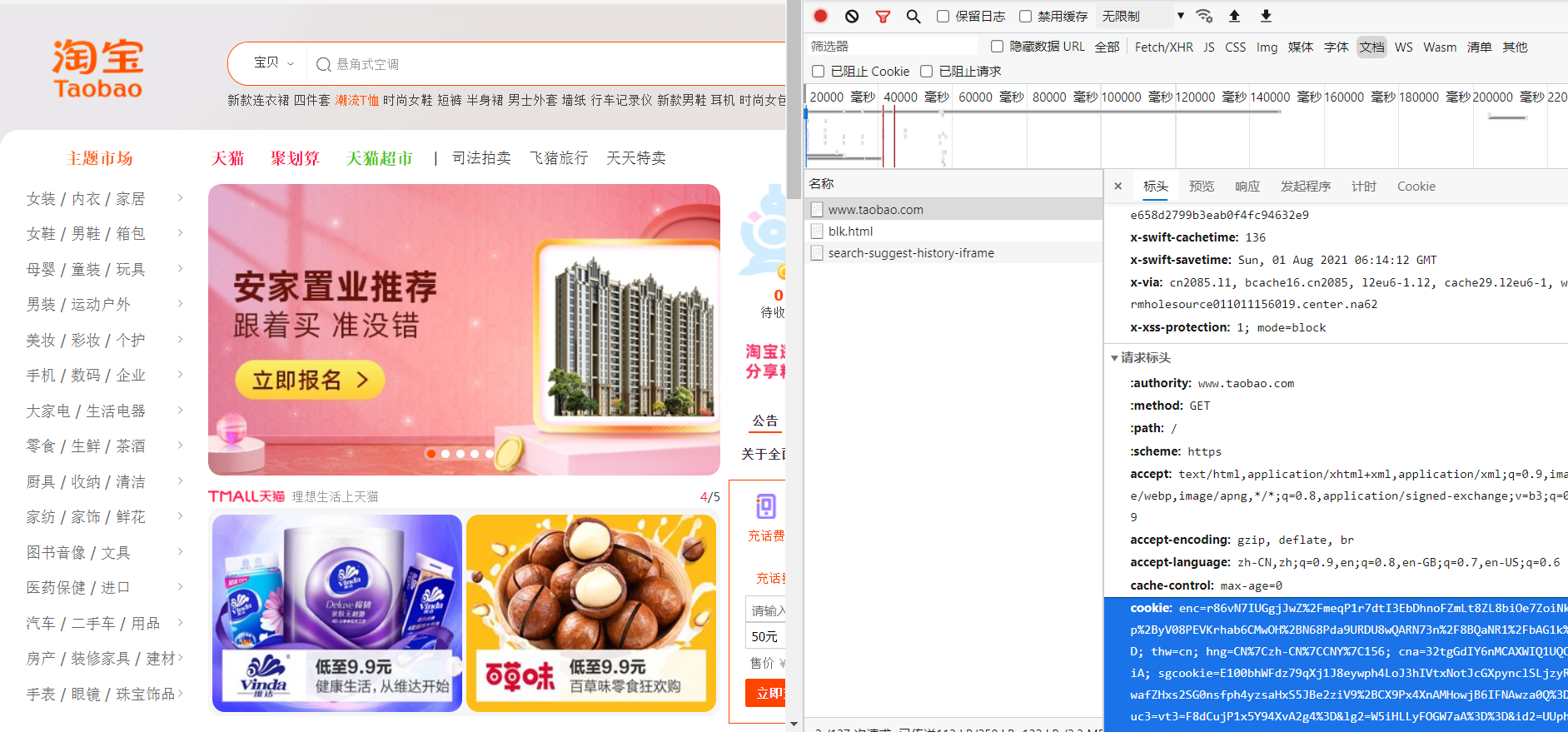Open the 司法拍卖 link

(x=481, y=158)
